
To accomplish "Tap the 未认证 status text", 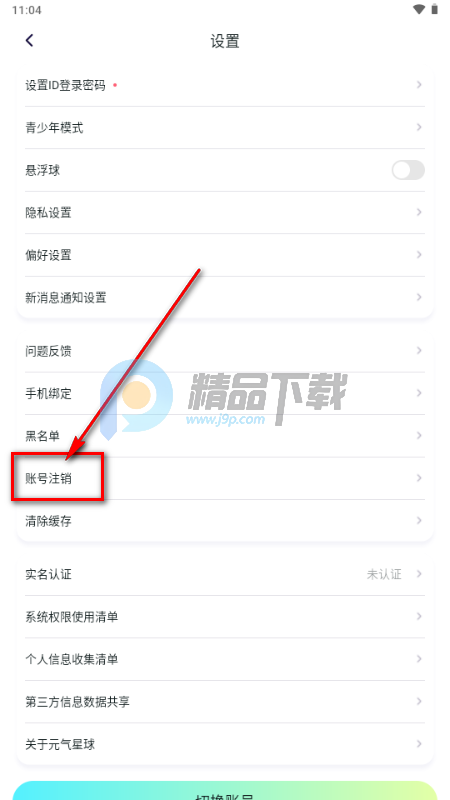I will pos(384,574).
